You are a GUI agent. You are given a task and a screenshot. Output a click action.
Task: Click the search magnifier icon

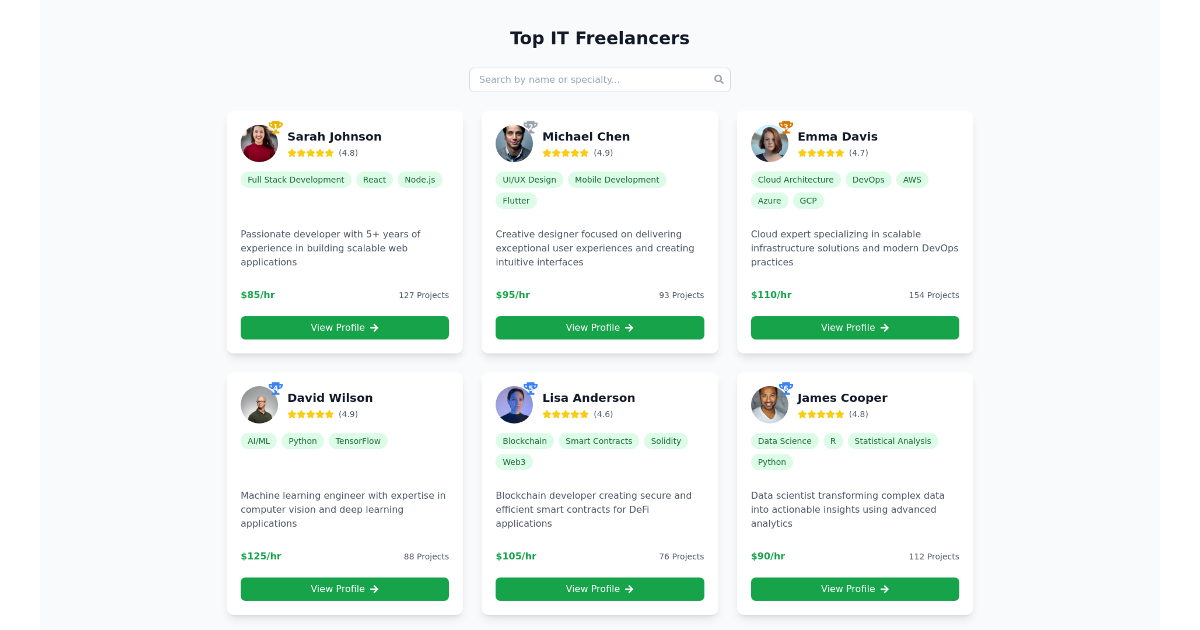719,79
